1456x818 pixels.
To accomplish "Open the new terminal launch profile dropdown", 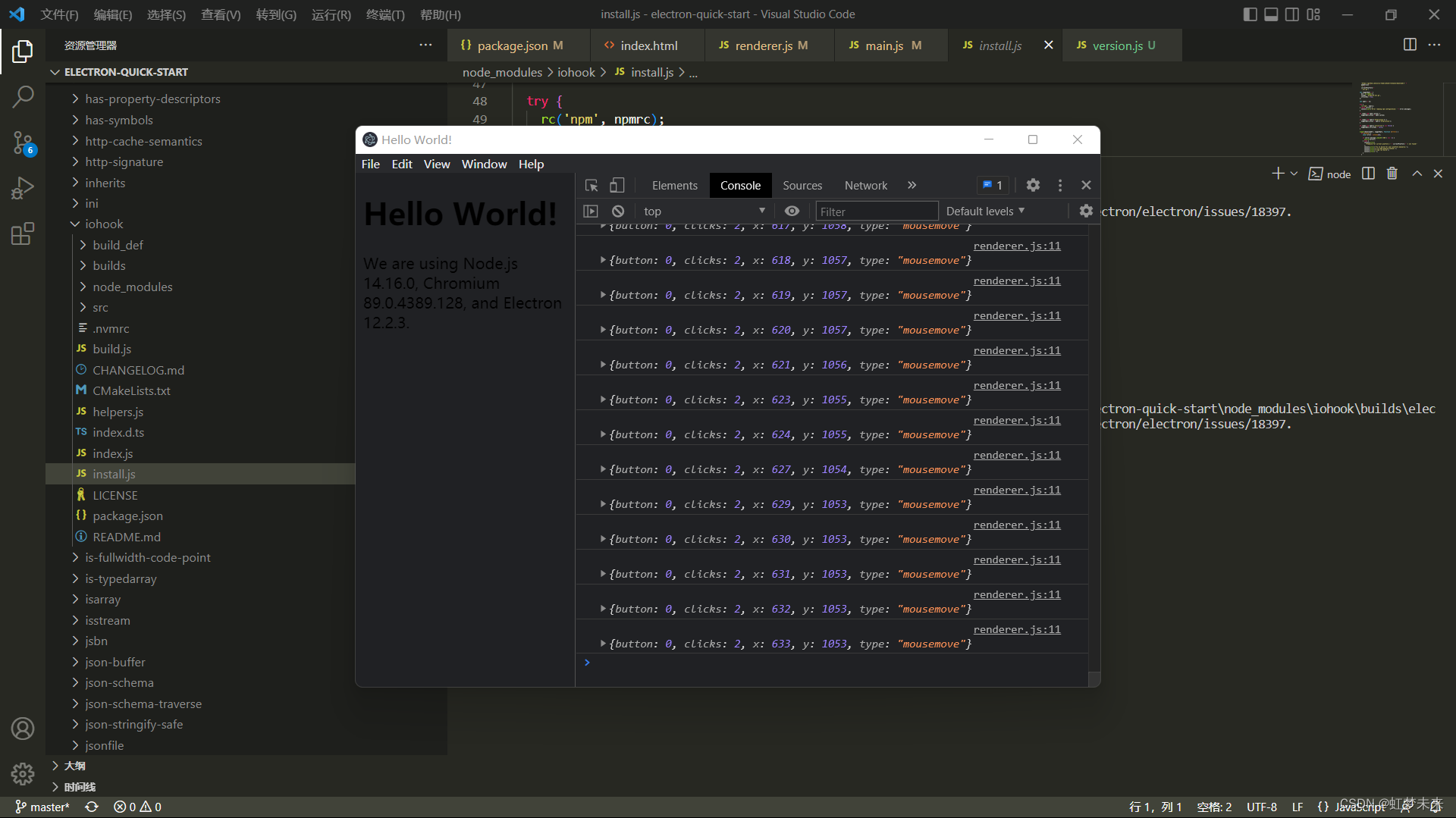I will coord(1294,174).
